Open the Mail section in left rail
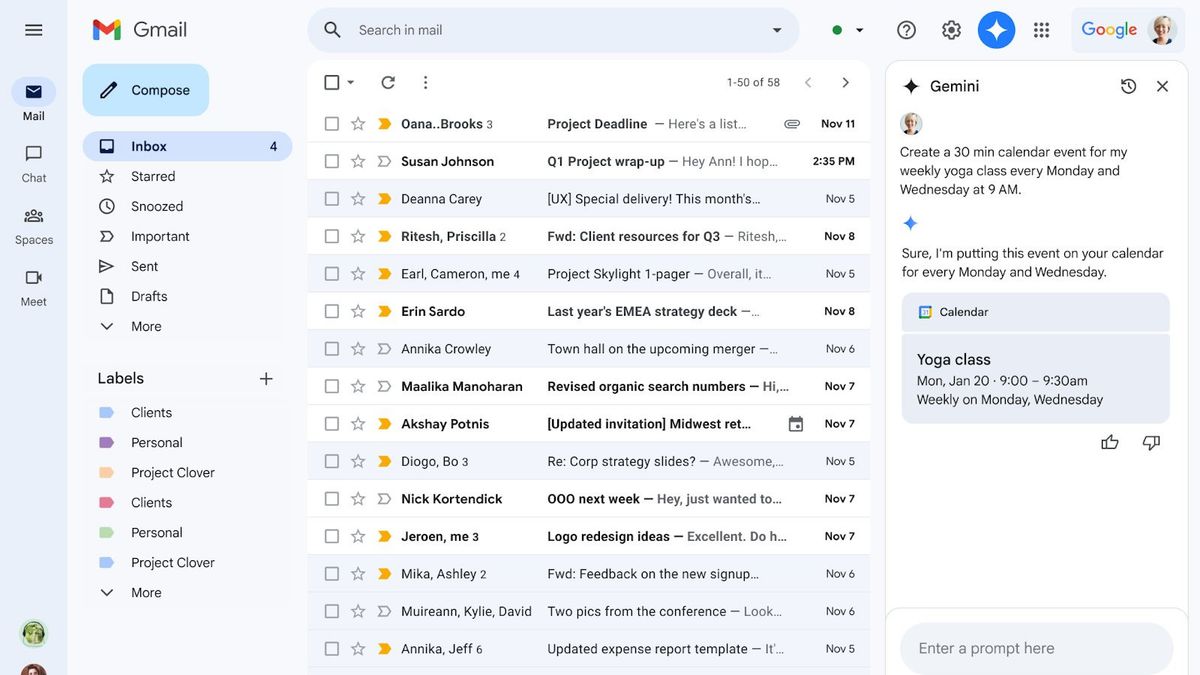 34,100
